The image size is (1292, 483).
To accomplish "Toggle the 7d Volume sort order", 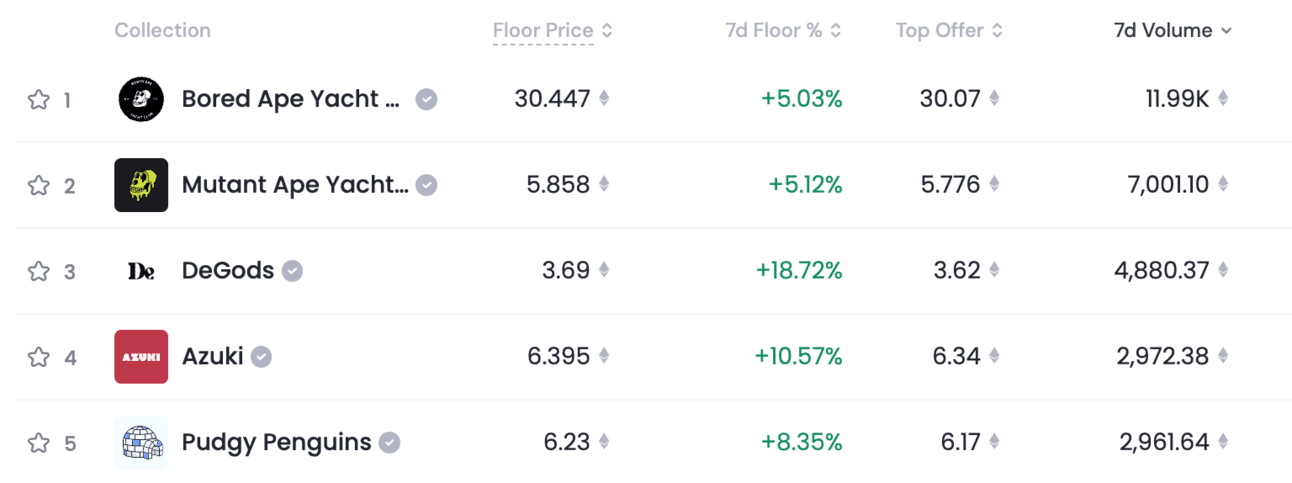I will [1173, 31].
